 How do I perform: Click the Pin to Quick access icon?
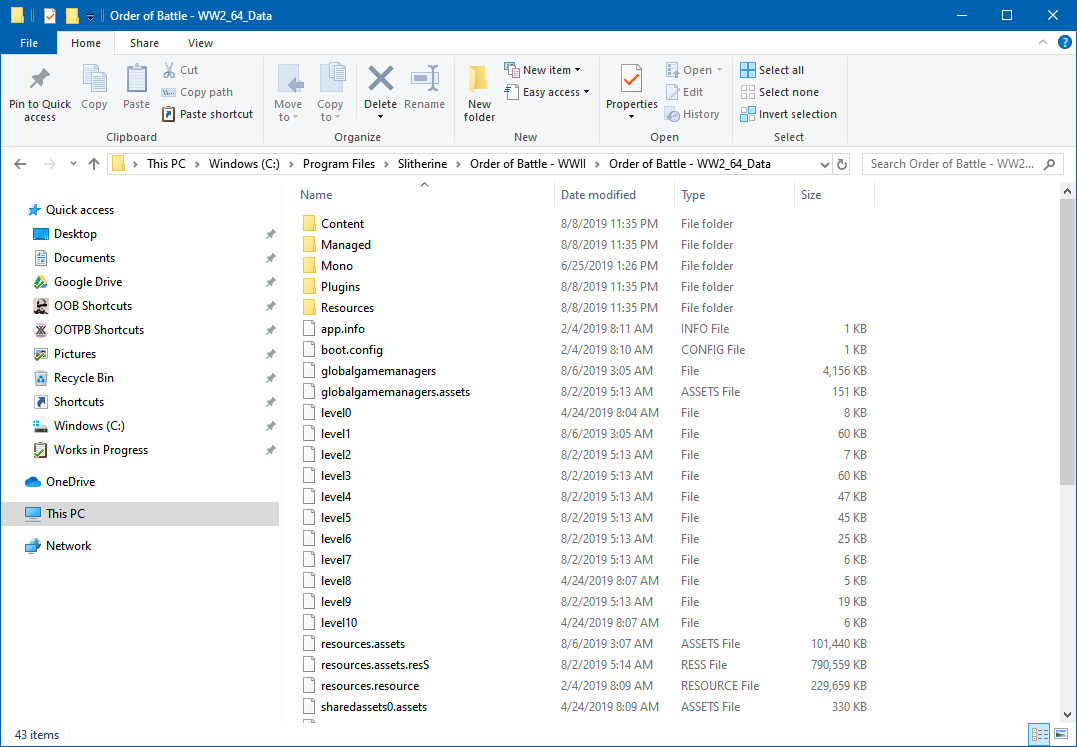pos(40,80)
